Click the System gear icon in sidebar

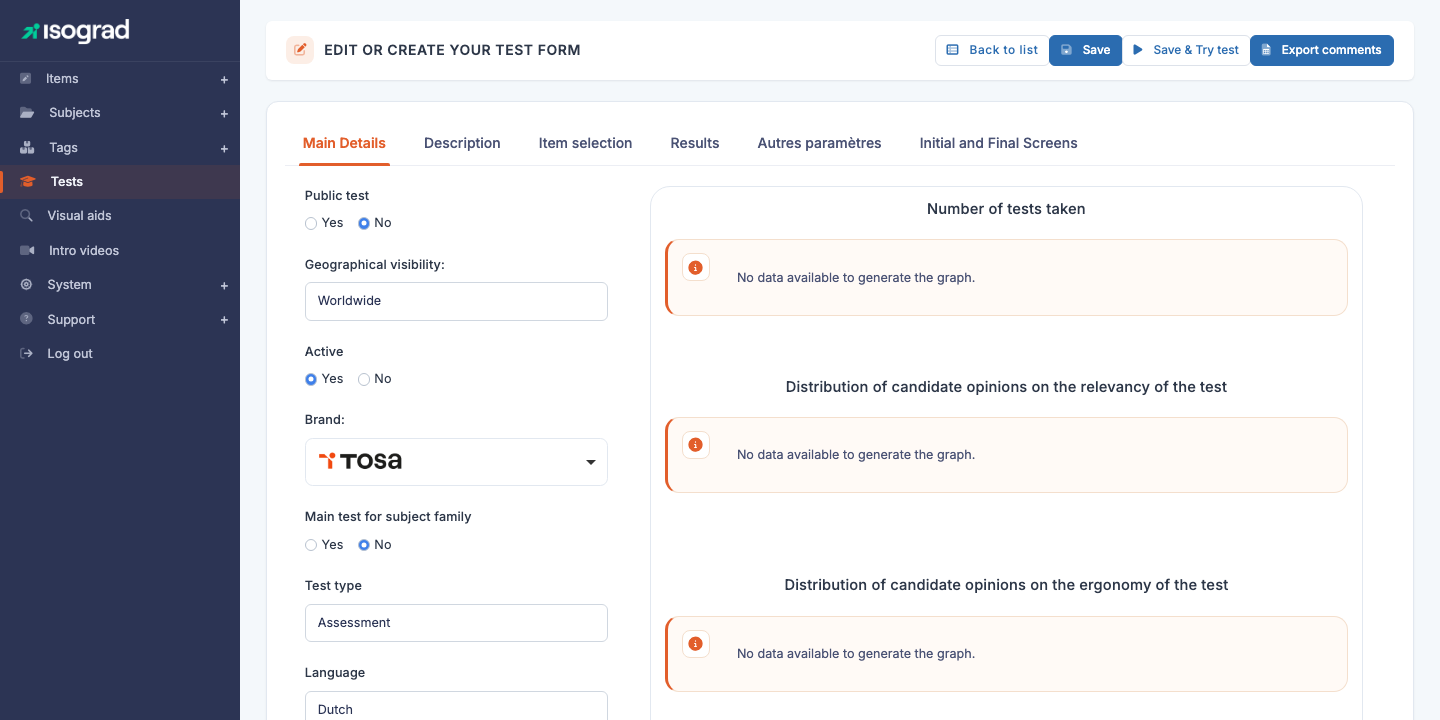(26, 285)
